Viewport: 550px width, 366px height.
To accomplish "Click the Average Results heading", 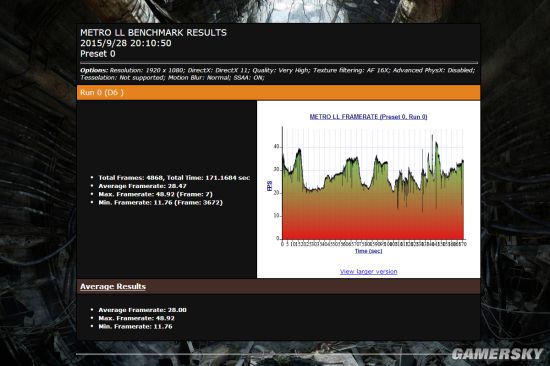I will click(113, 286).
